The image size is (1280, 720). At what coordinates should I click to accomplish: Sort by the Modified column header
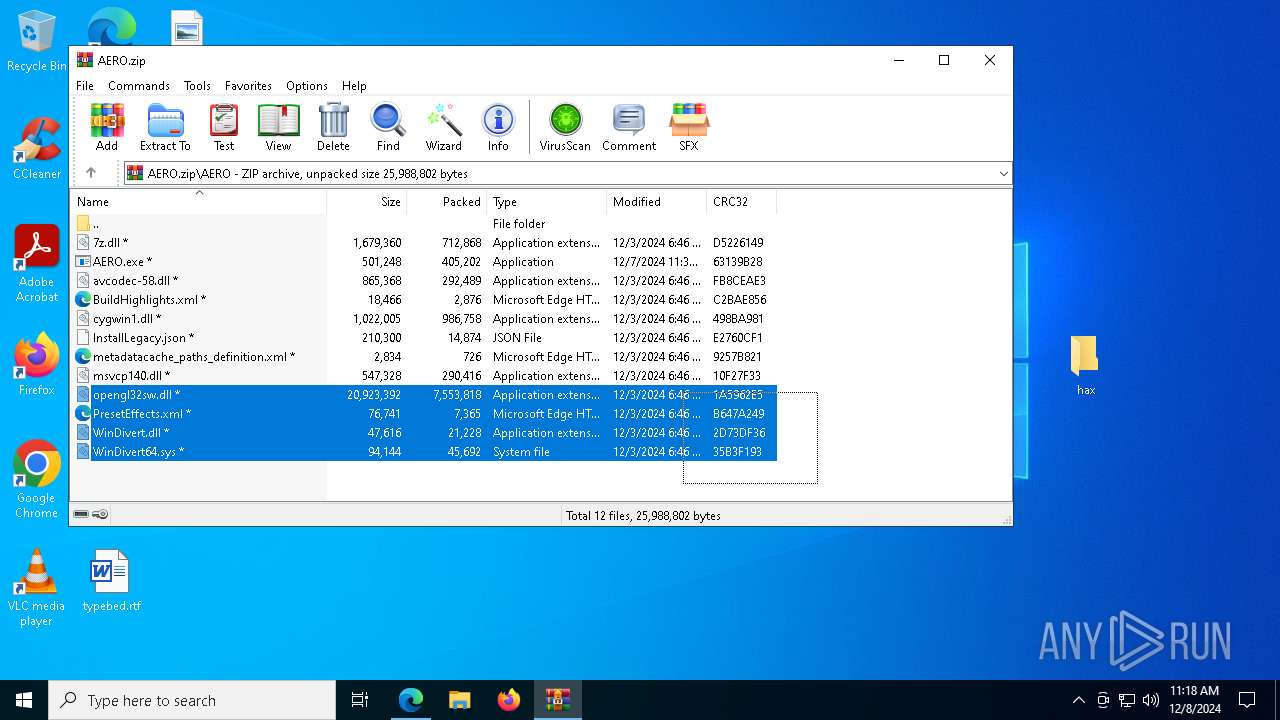(656, 201)
